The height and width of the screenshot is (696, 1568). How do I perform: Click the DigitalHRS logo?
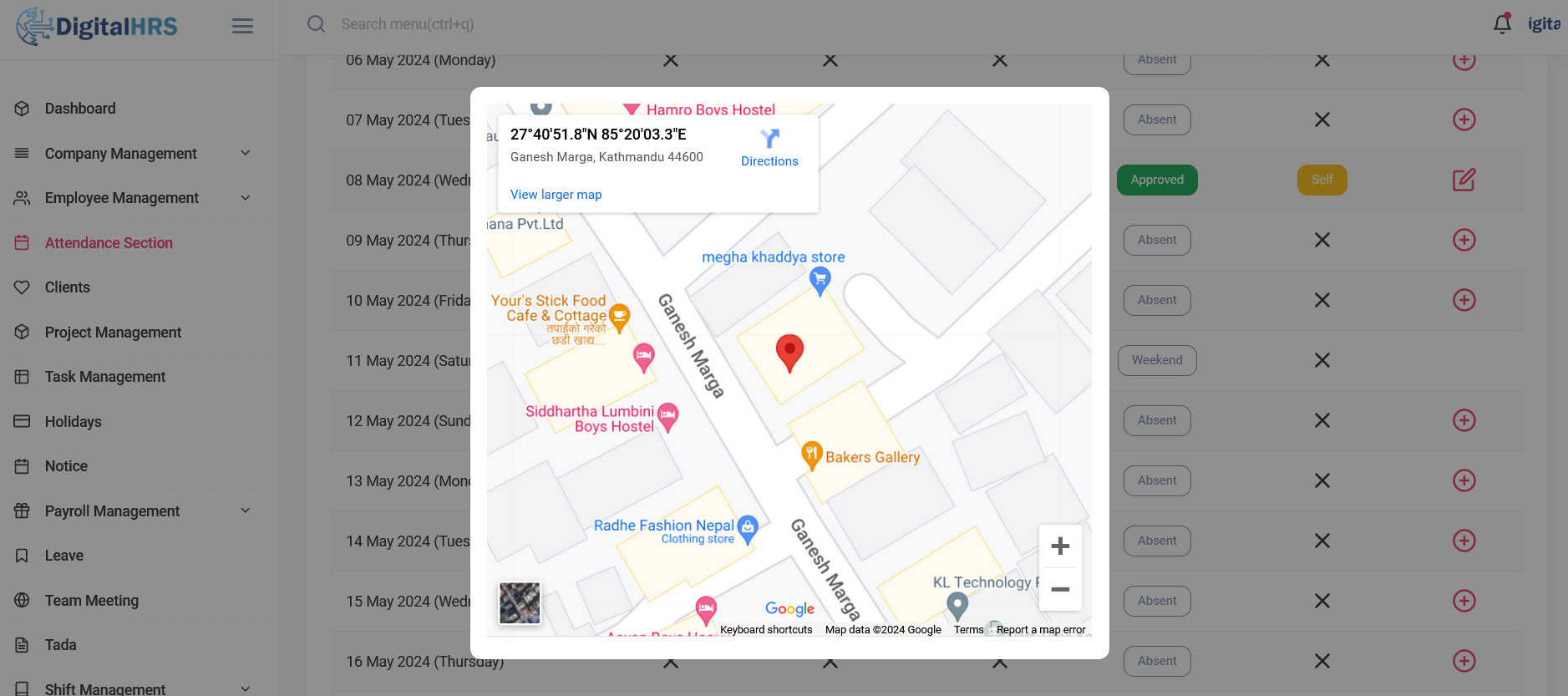click(x=97, y=27)
